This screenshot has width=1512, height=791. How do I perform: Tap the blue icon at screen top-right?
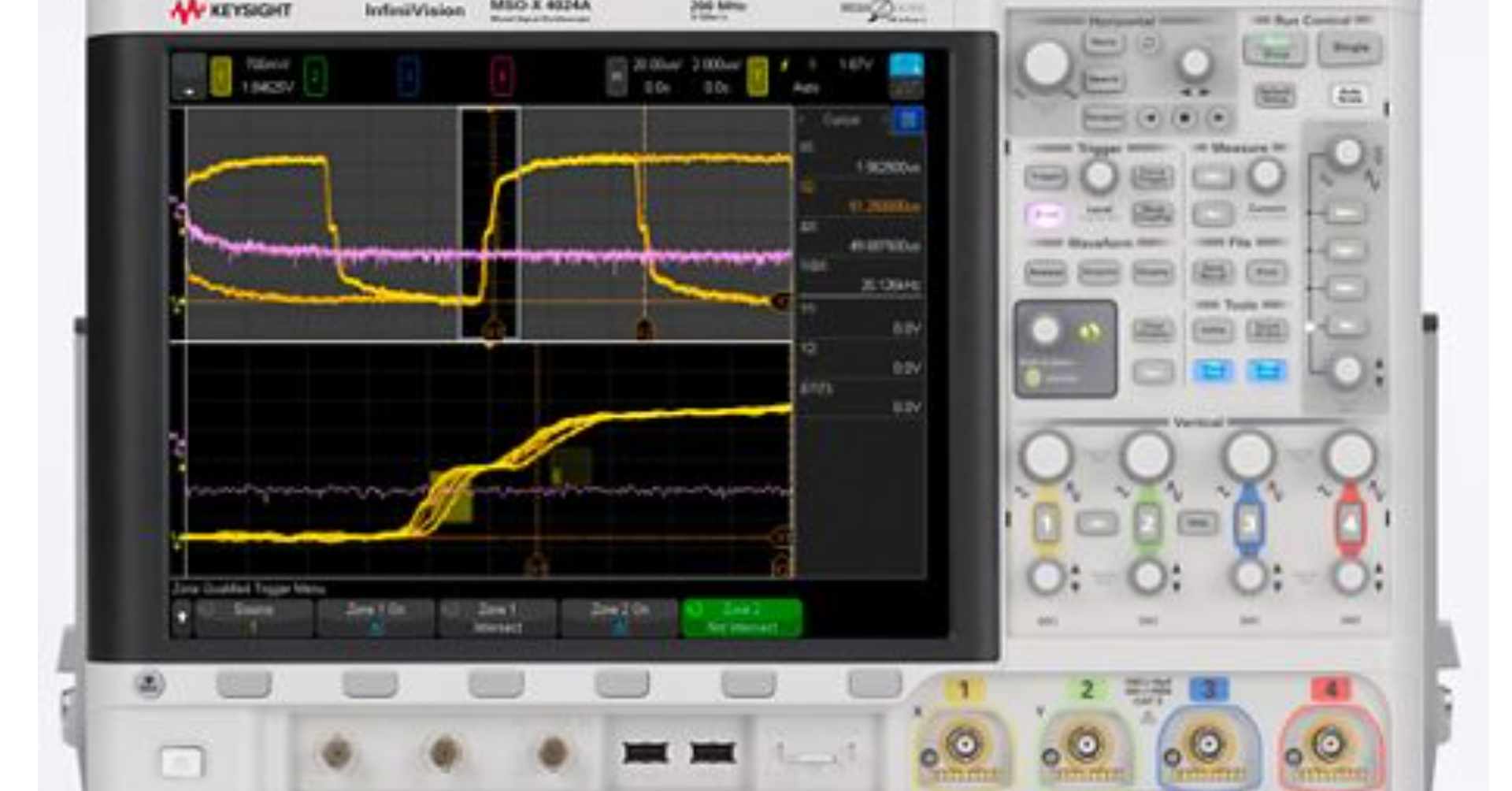pos(906,66)
